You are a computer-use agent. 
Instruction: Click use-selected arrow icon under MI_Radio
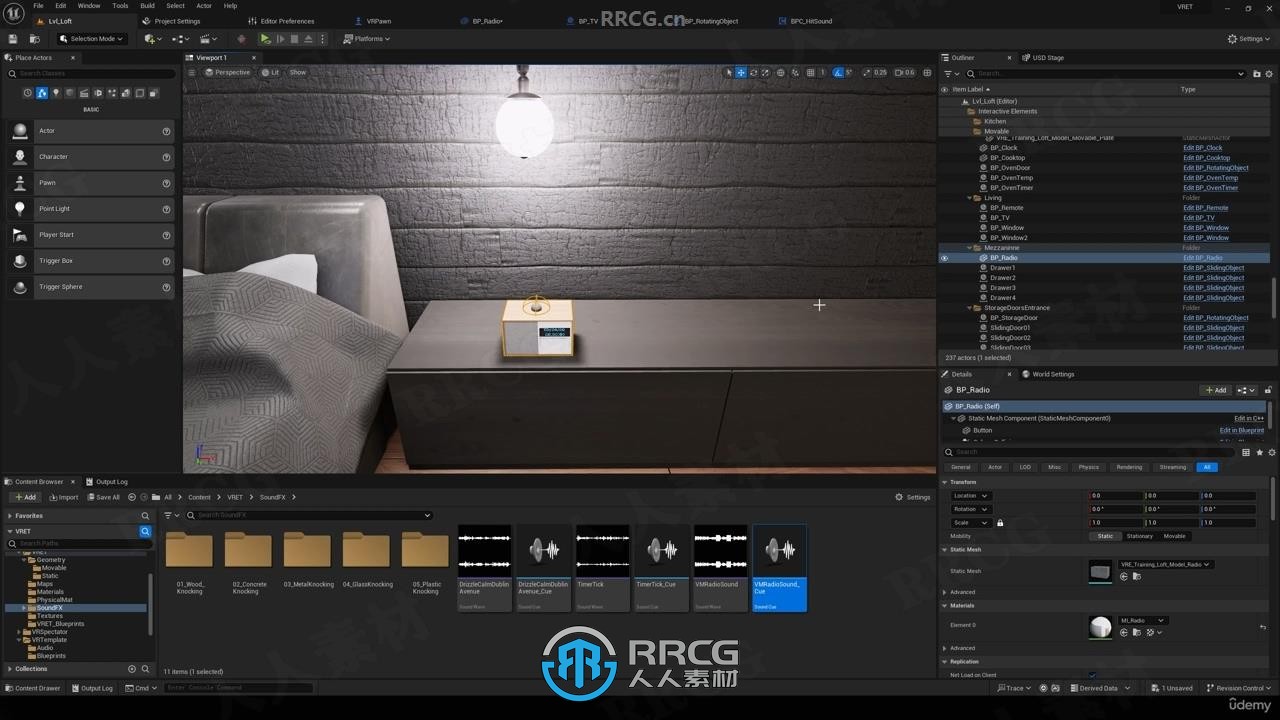[x=1124, y=632]
